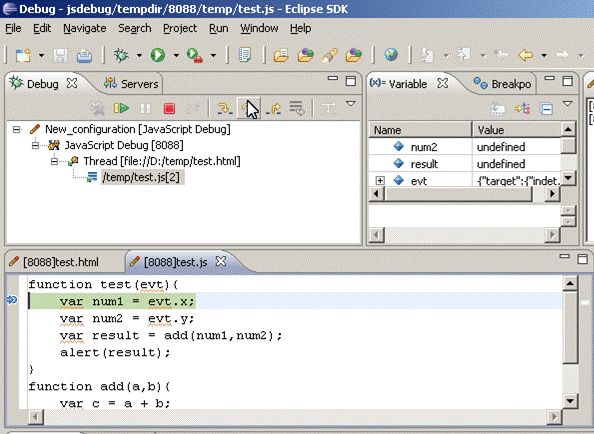The image size is (594, 434).
Task: Expand the evt variable node
Action: point(380,181)
